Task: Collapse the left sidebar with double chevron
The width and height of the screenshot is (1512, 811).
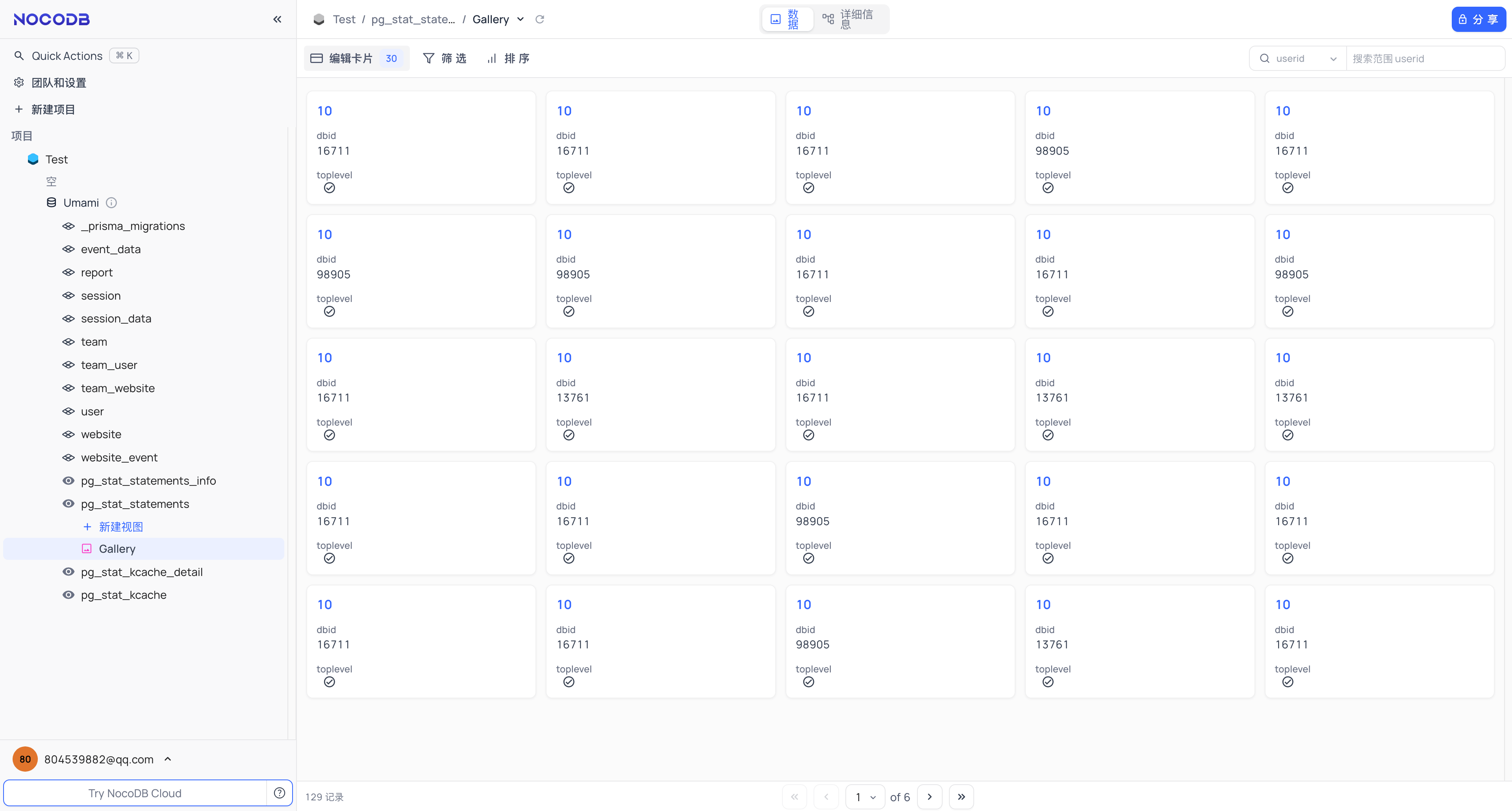Action: [277, 19]
